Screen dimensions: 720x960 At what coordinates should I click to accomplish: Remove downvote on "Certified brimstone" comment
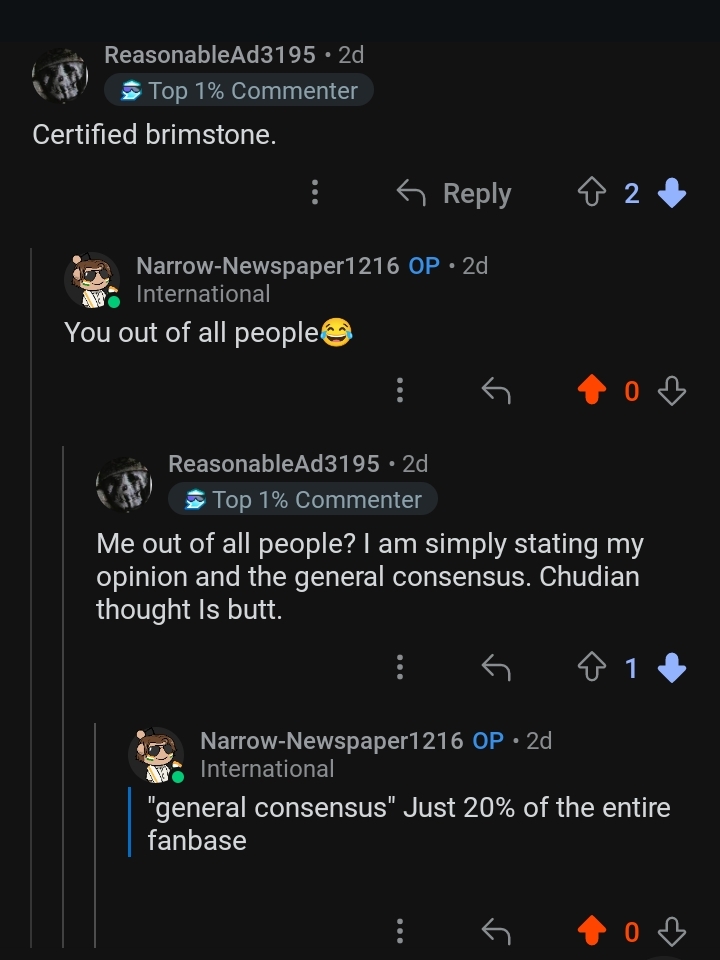click(672, 192)
